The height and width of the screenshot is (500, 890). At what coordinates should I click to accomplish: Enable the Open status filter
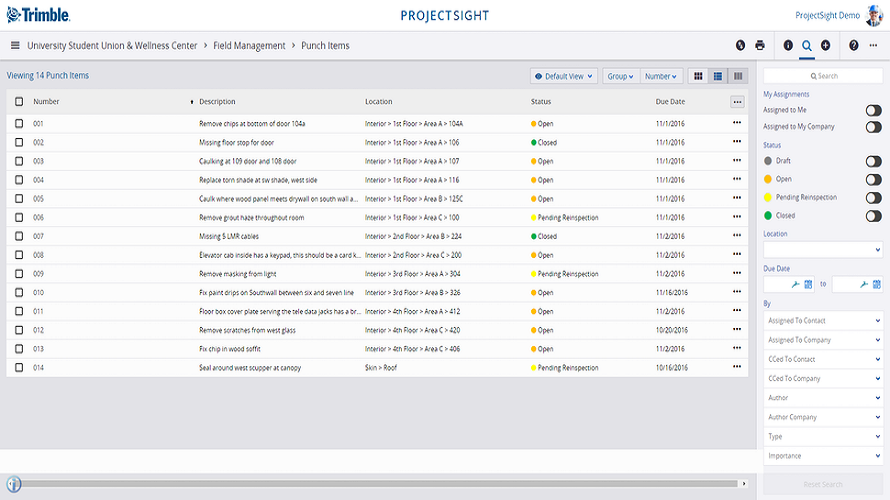pyautogui.click(x=874, y=179)
